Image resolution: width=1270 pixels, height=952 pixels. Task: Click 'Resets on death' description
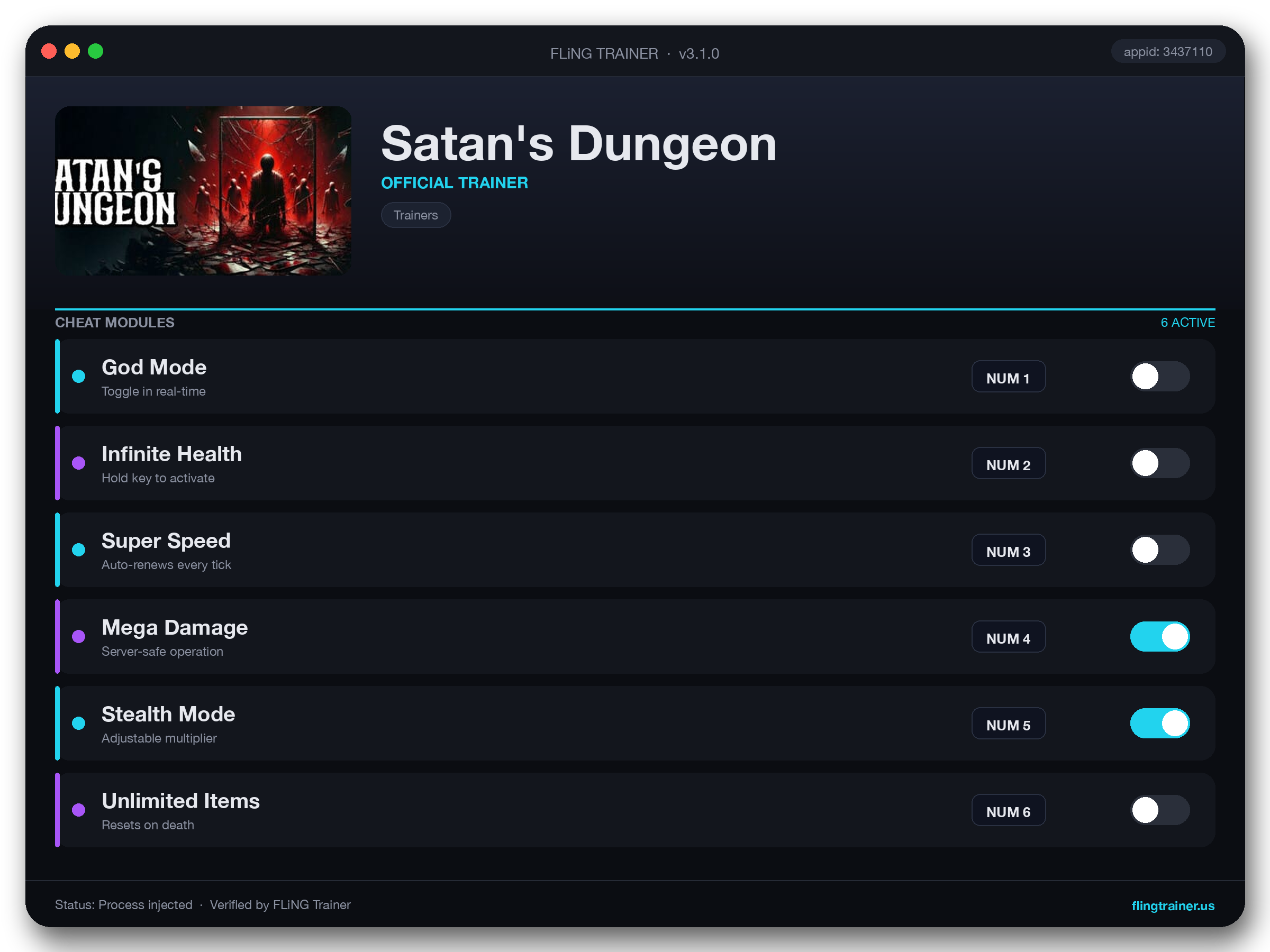(148, 825)
